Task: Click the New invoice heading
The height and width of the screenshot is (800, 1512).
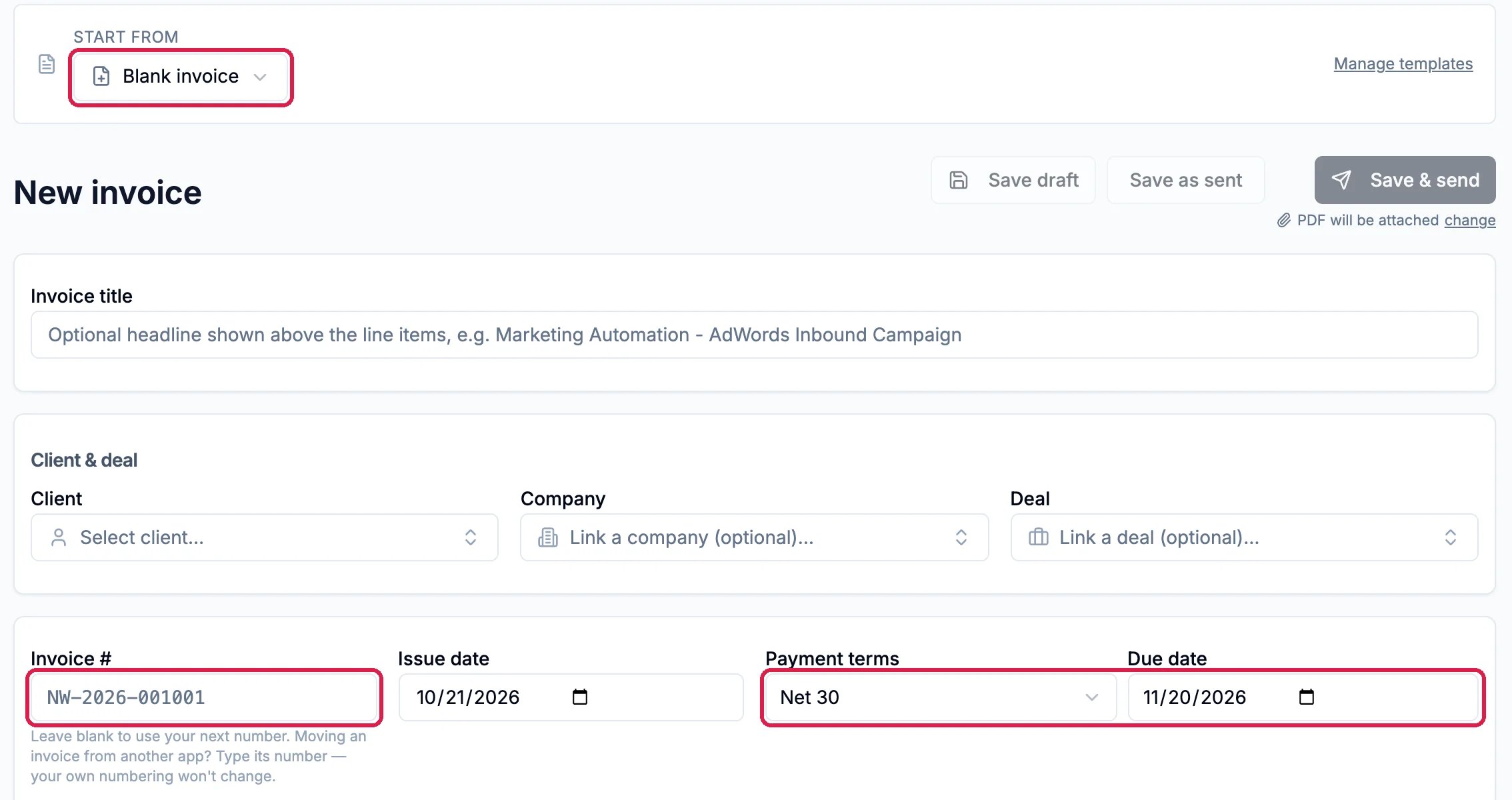Action: coord(108,193)
